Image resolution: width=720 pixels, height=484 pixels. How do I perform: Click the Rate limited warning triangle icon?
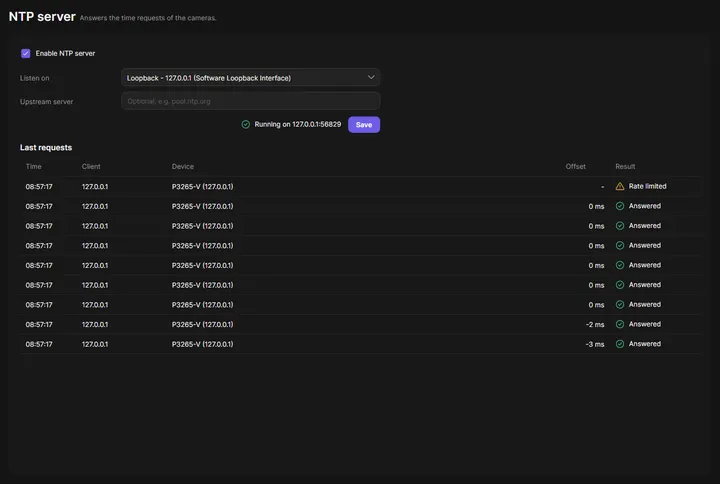(x=619, y=186)
